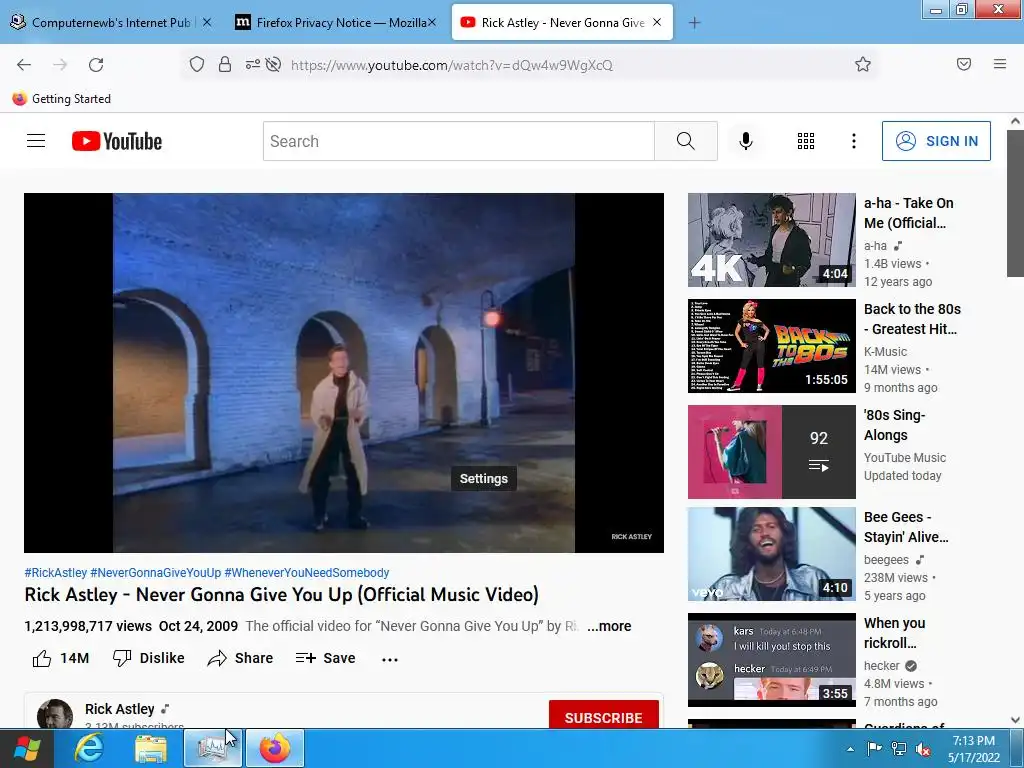The width and height of the screenshot is (1024, 768).
Task: Go back with the browser back arrow
Action: click(24, 65)
